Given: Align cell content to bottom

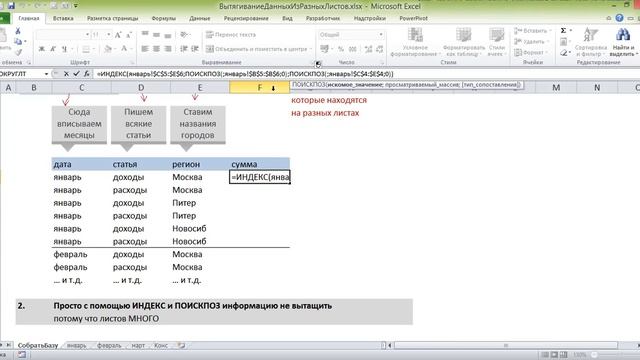Looking at the screenshot, I should [168, 35].
